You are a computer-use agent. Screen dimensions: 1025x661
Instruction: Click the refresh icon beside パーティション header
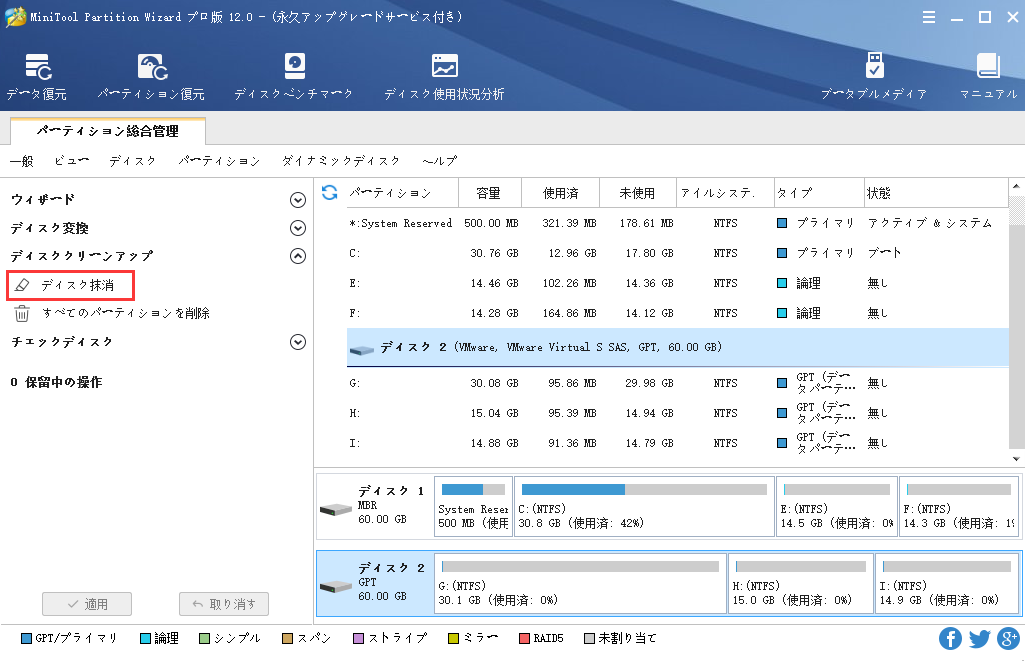click(329, 192)
